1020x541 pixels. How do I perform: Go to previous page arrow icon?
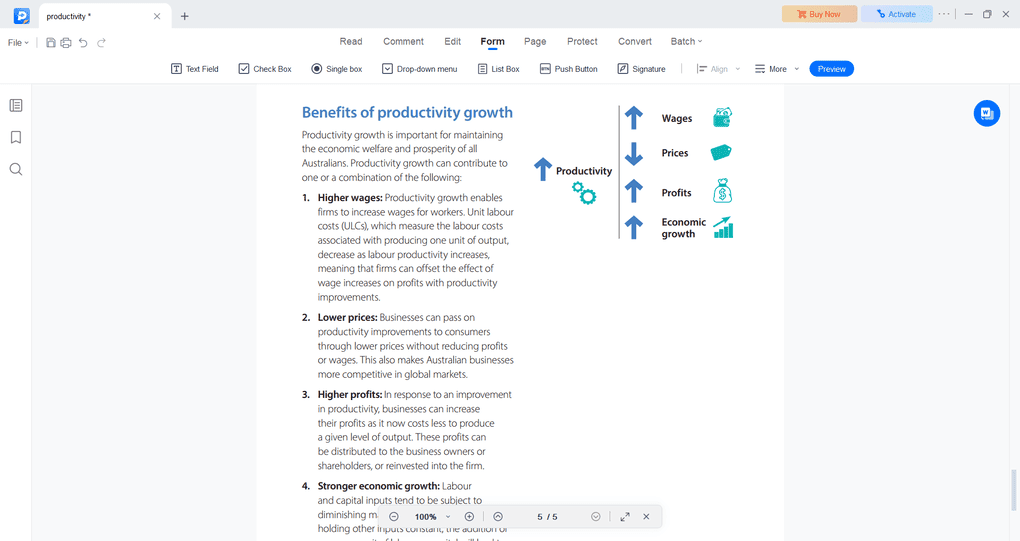[498, 517]
